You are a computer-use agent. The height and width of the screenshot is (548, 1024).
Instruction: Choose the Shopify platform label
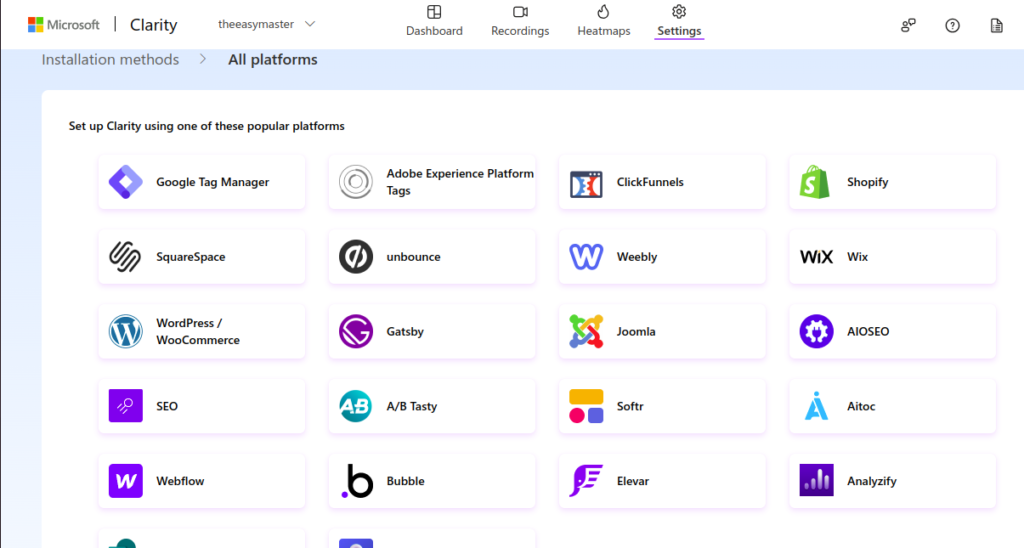click(x=867, y=182)
